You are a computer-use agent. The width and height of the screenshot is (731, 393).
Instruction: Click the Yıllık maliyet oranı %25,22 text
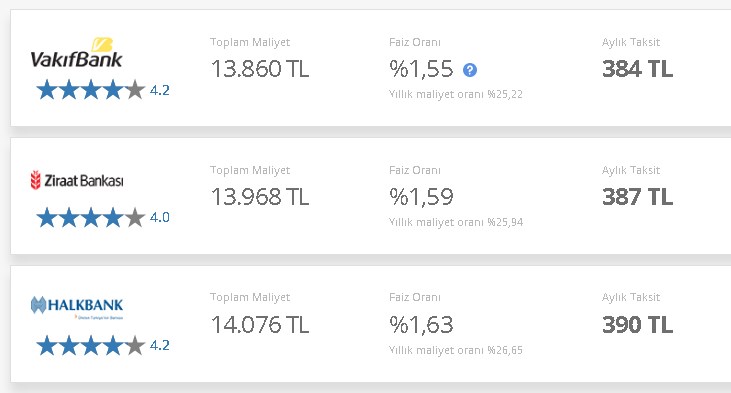[455, 94]
